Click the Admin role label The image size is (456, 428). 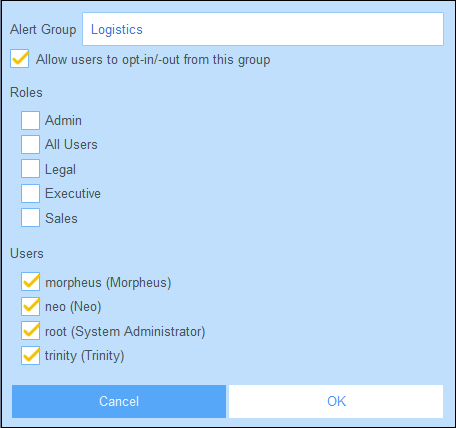click(63, 120)
